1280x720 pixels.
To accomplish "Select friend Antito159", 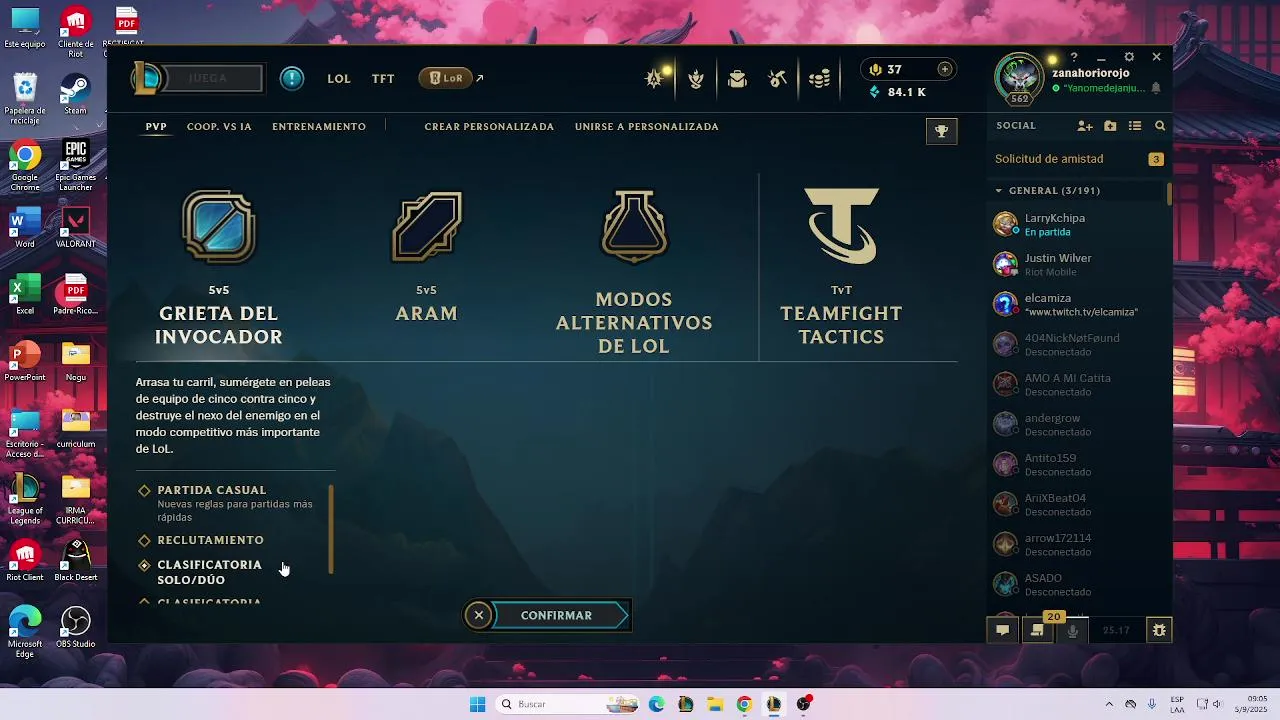I will tap(1078, 464).
